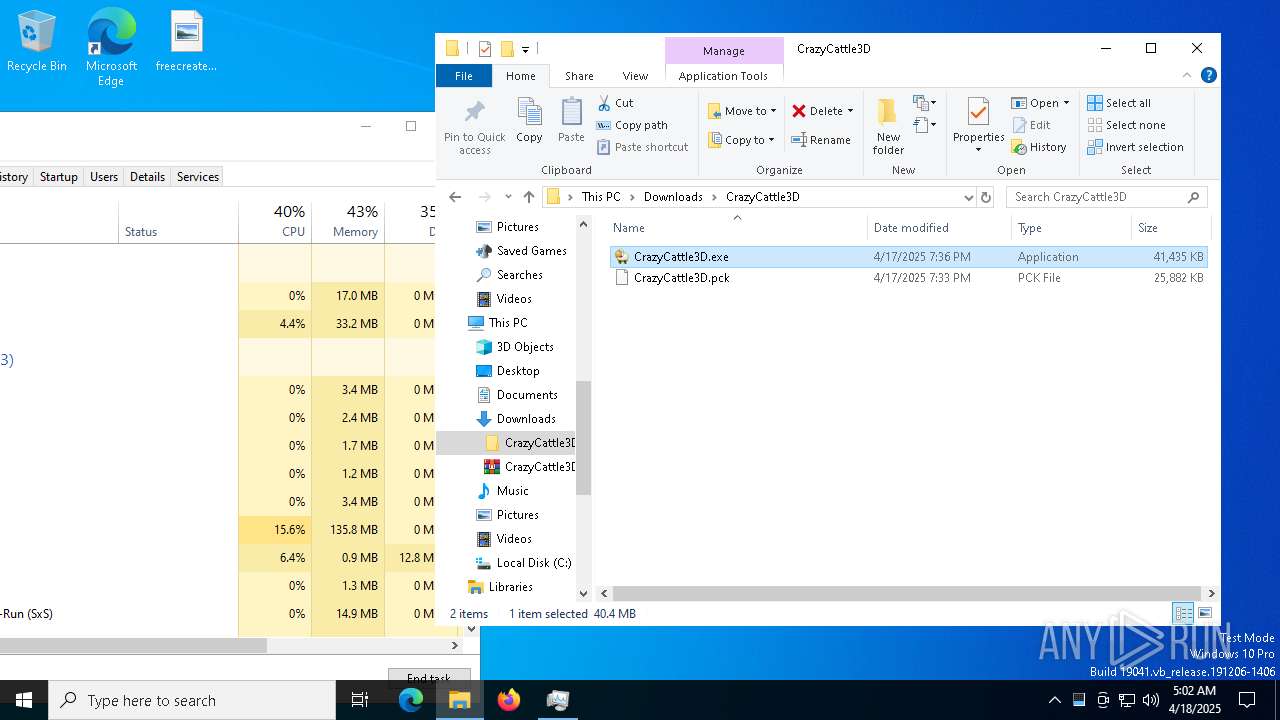Screen dimensions: 1280x720
Task: Click navigation pane vertical scrollbar
Action: click(x=583, y=437)
